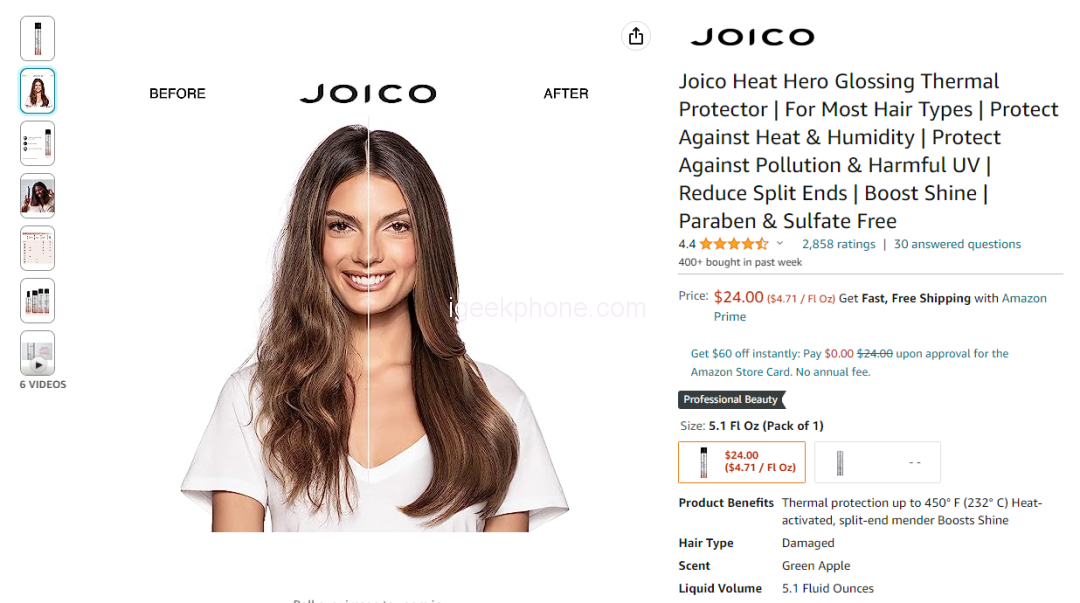Select the first product bottle thumbnail

[37, 39]
